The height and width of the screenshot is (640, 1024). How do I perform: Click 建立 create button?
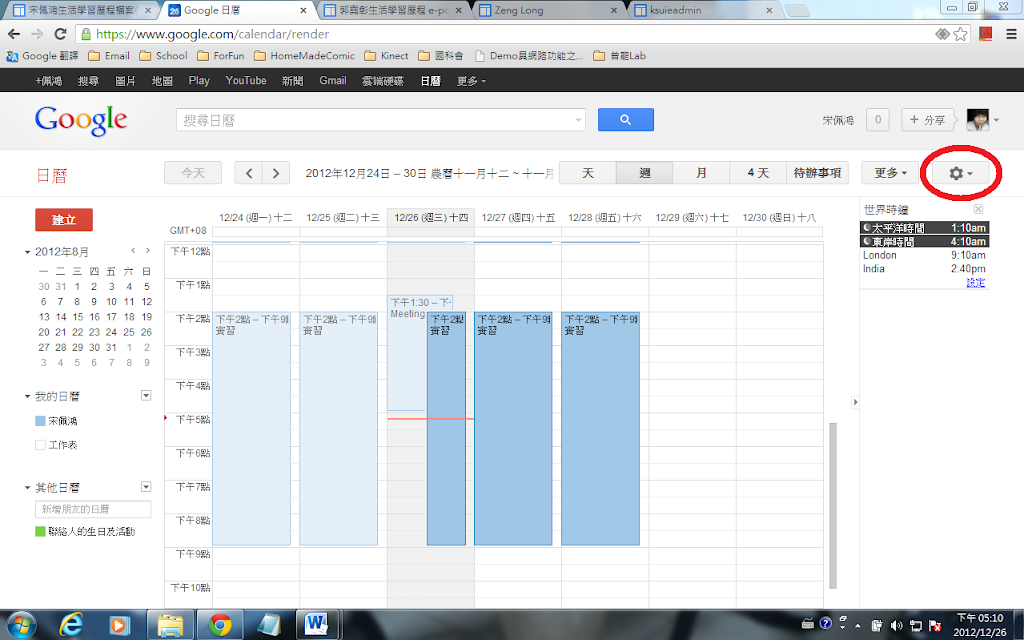tap(64, 220)
